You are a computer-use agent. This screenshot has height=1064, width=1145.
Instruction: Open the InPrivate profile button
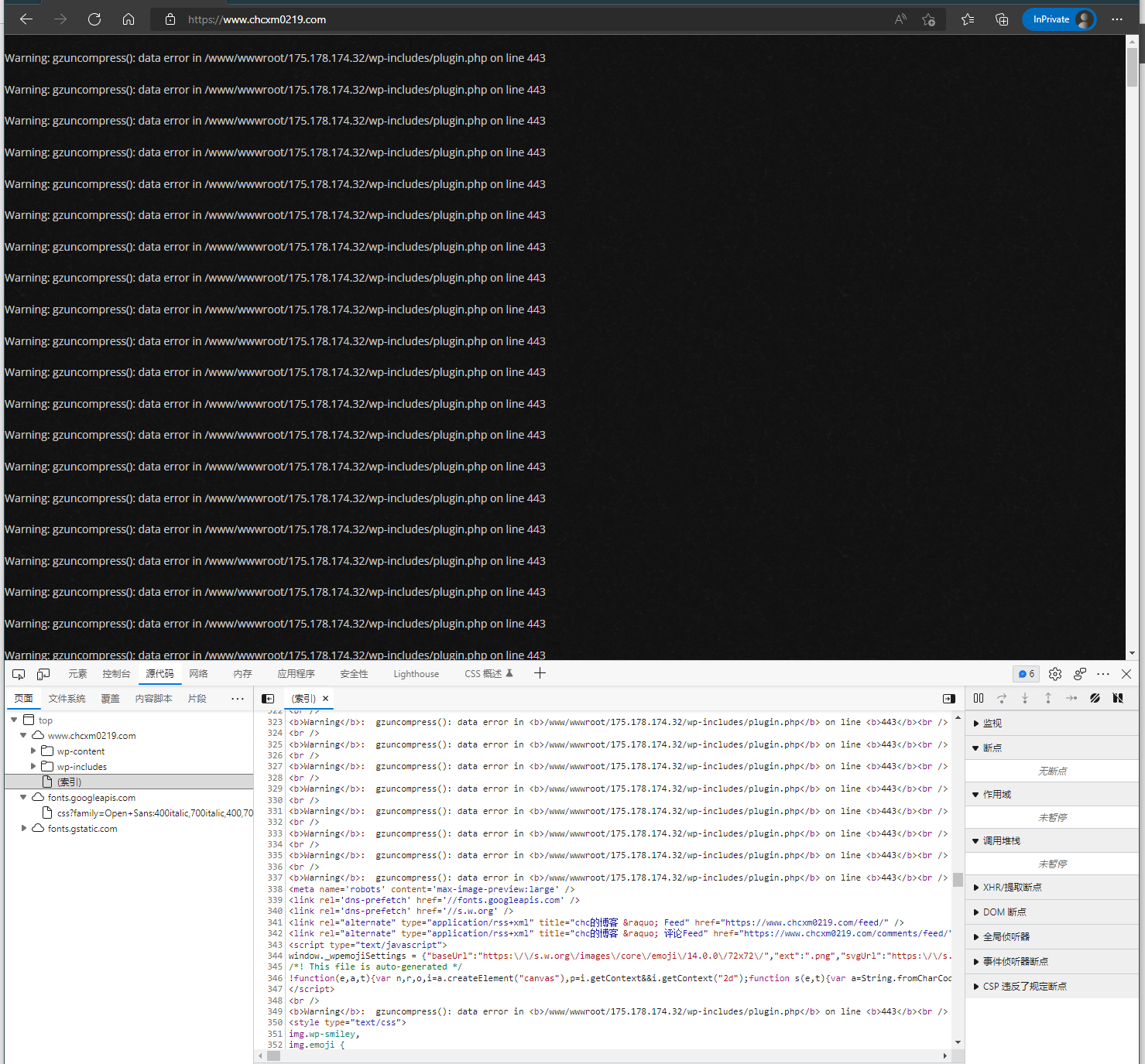1059,19
